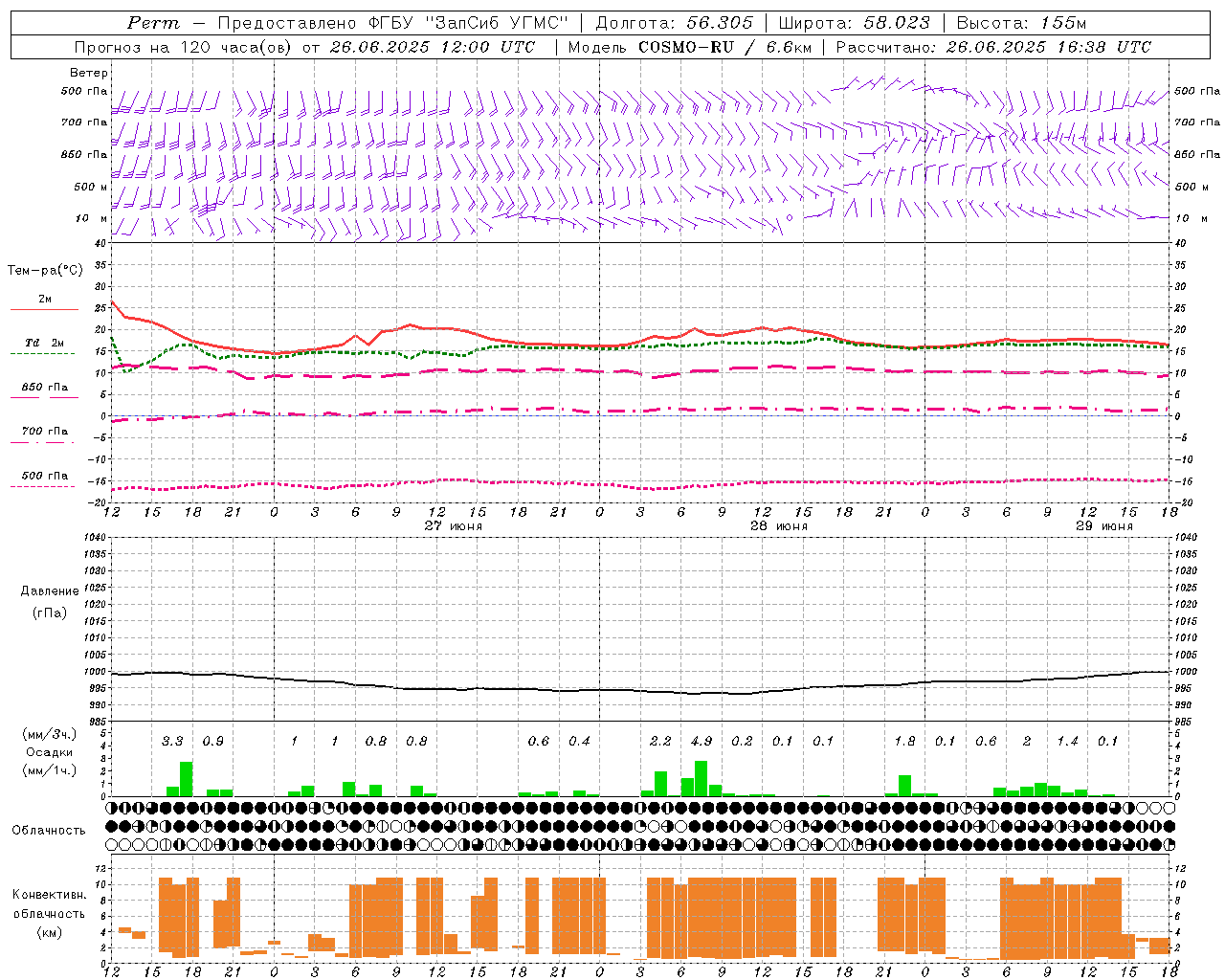Viewport: 1225px width, 980px height.
Task: Click the "Конвективн." convective cloud label
Action: click(49, 894)
